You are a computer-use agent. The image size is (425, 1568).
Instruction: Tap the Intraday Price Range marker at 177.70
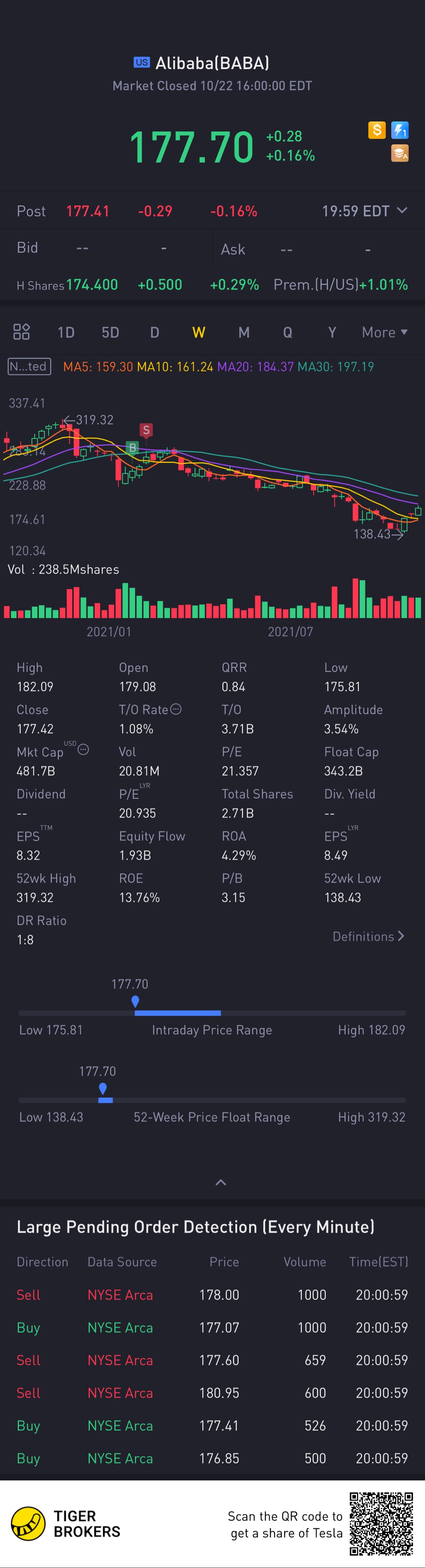click(135, 1001)
